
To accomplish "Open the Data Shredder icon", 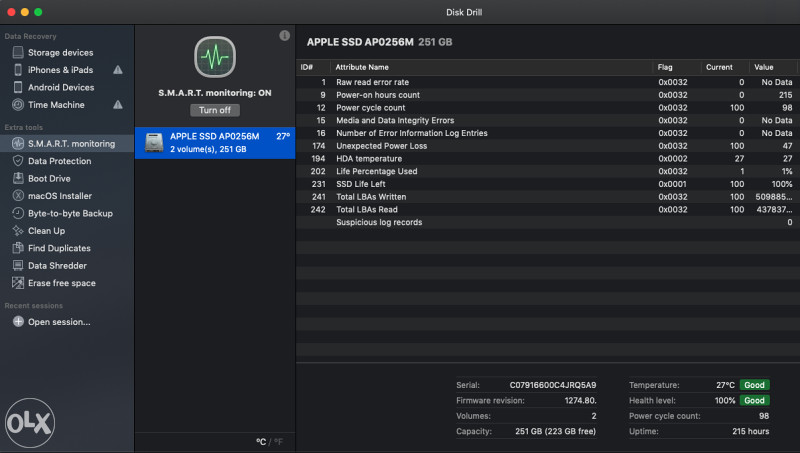I will [x=18, y=265].
